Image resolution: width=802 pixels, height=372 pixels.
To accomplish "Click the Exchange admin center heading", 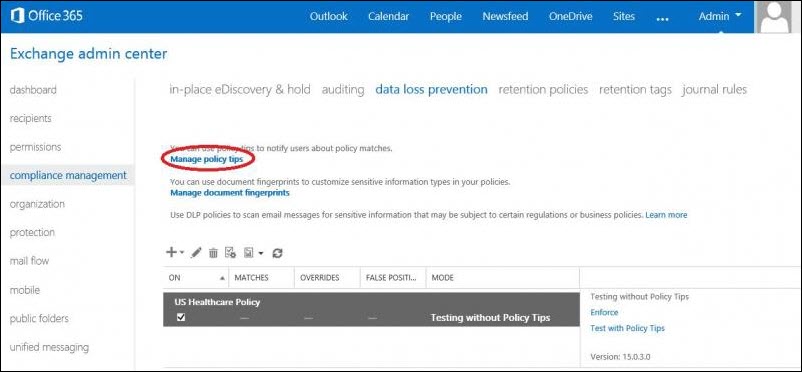I will coord(88,54).
